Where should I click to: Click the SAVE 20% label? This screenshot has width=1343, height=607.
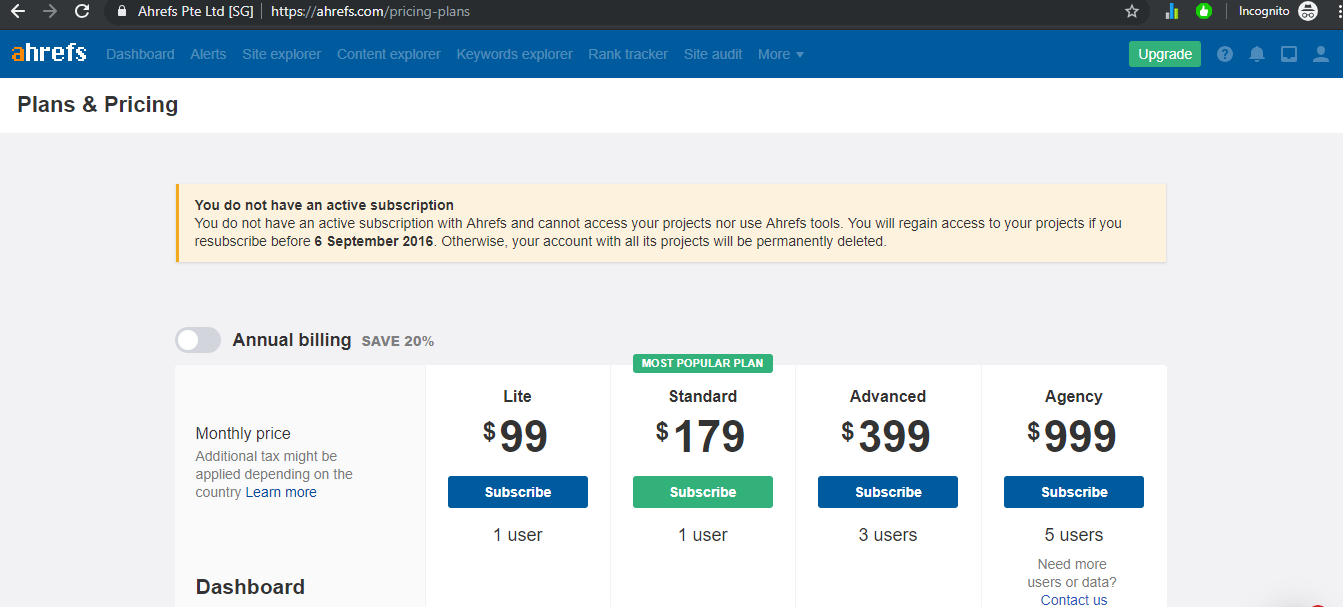(398, 341)
